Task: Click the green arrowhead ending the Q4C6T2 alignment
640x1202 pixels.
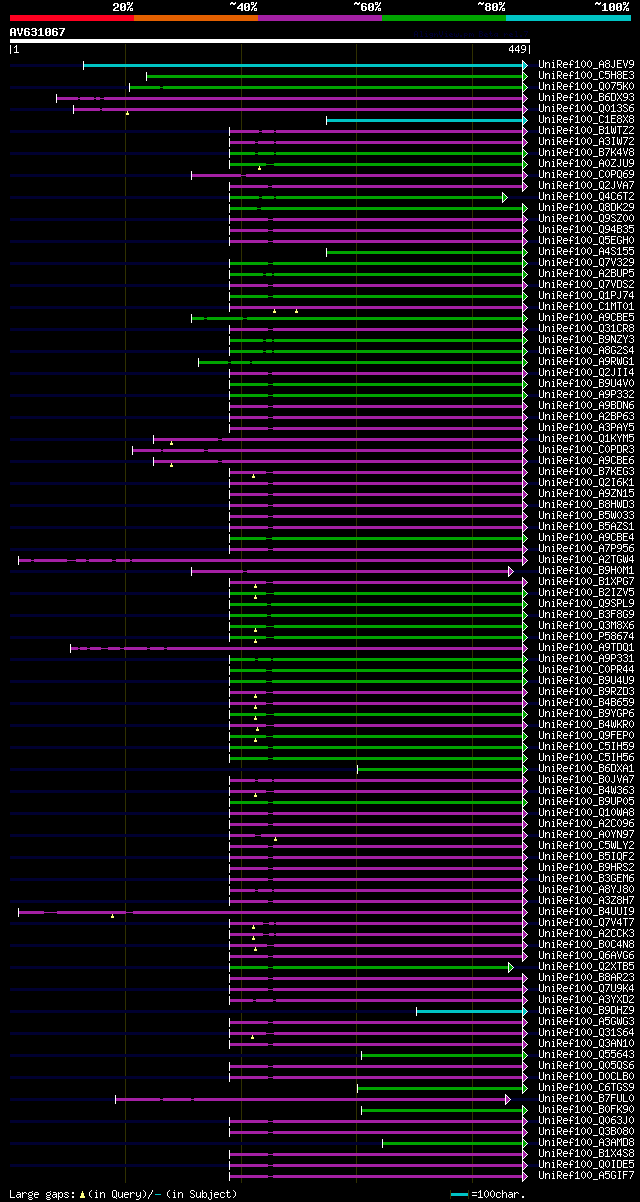Action: 505,197
